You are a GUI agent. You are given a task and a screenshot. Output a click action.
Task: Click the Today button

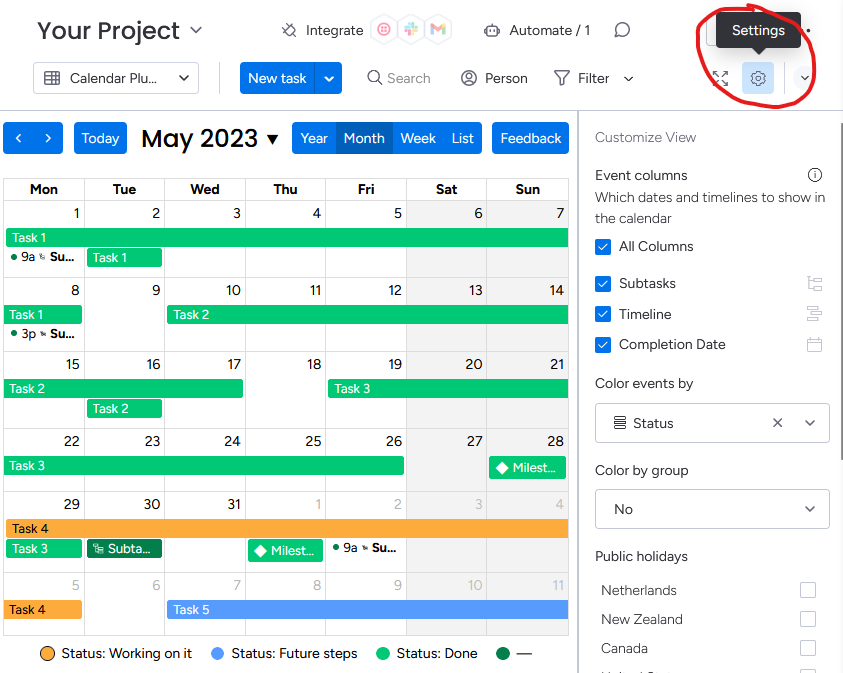(x=100, y=138)
